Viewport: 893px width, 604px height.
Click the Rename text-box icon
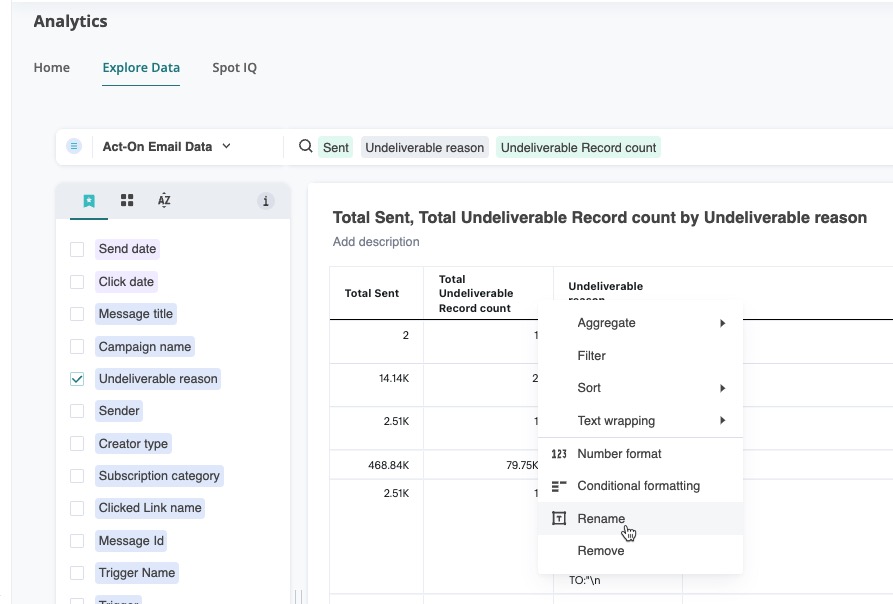pyautogui.click(x=559, y=518)
